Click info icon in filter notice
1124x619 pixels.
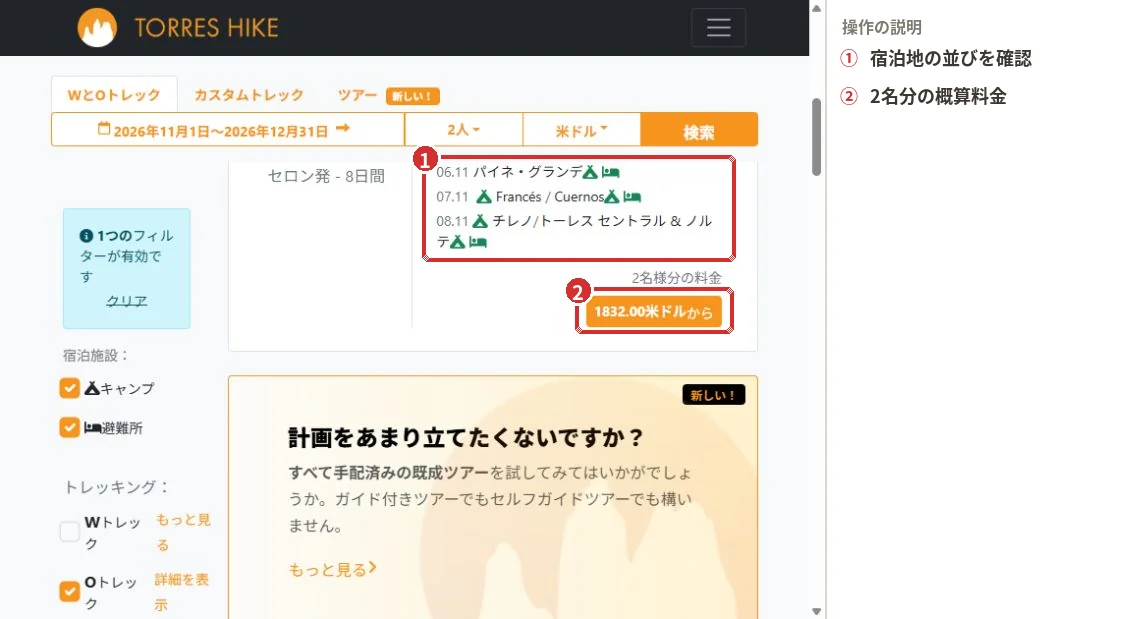(86, 236)
